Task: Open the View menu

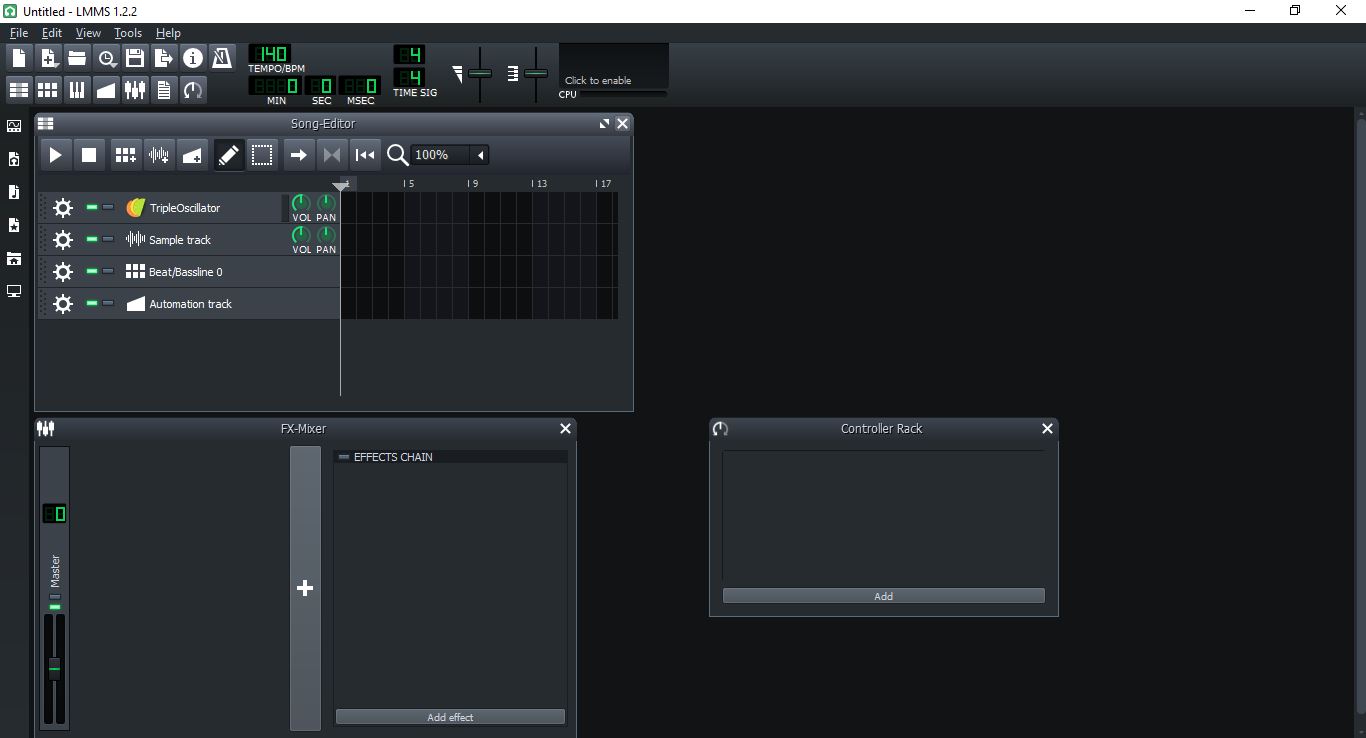Action: point(88,33)
